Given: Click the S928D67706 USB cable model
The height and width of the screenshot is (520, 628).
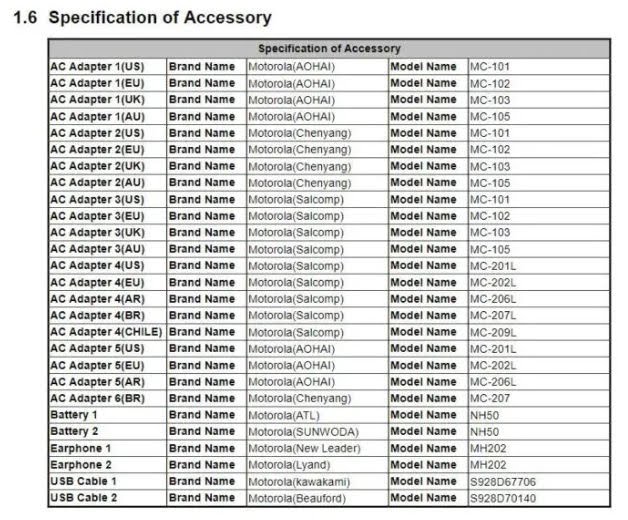Looking at the screenshot, I should point(503,482).
